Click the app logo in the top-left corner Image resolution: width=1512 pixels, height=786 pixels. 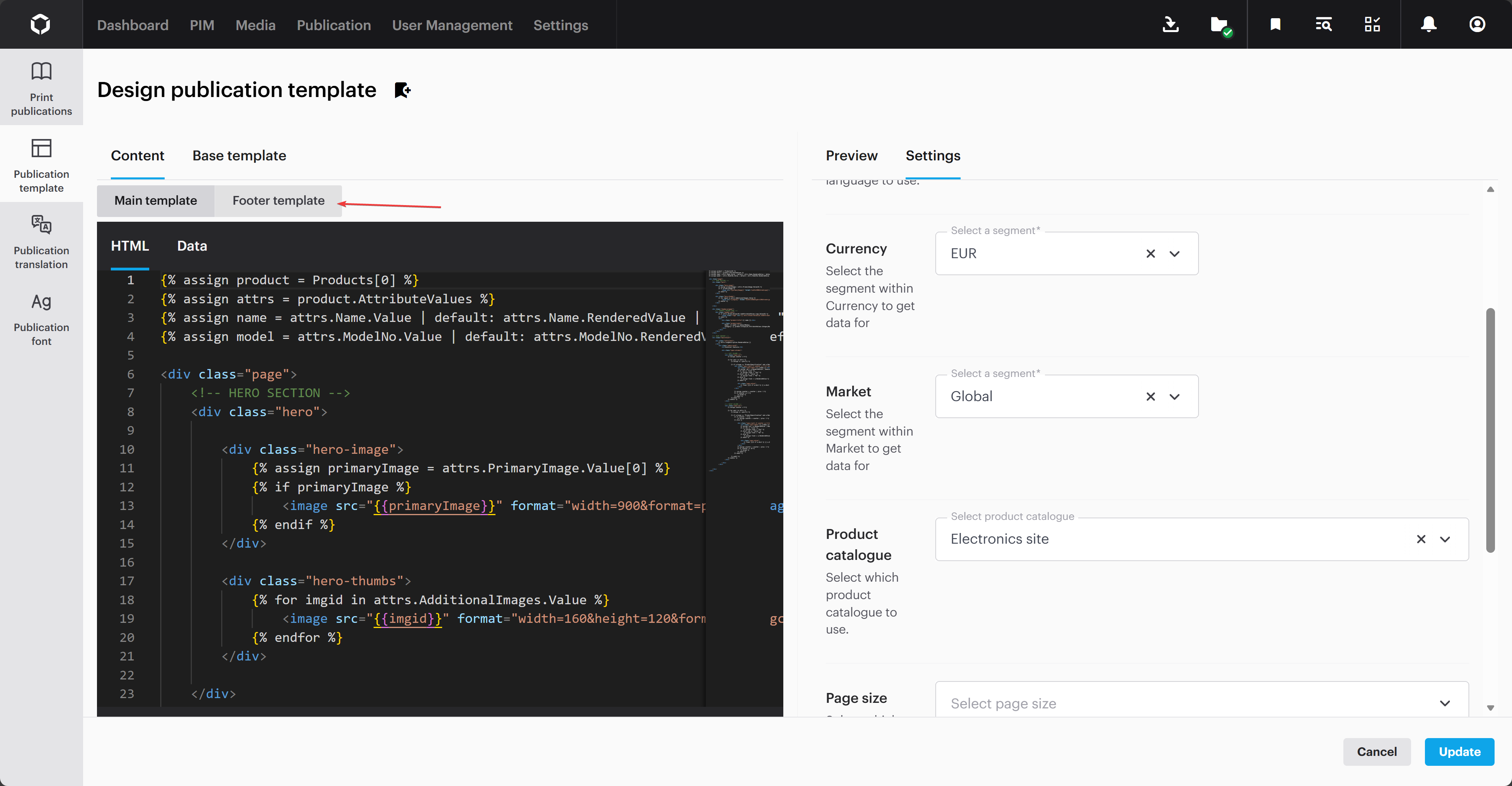tap(40, 23)
